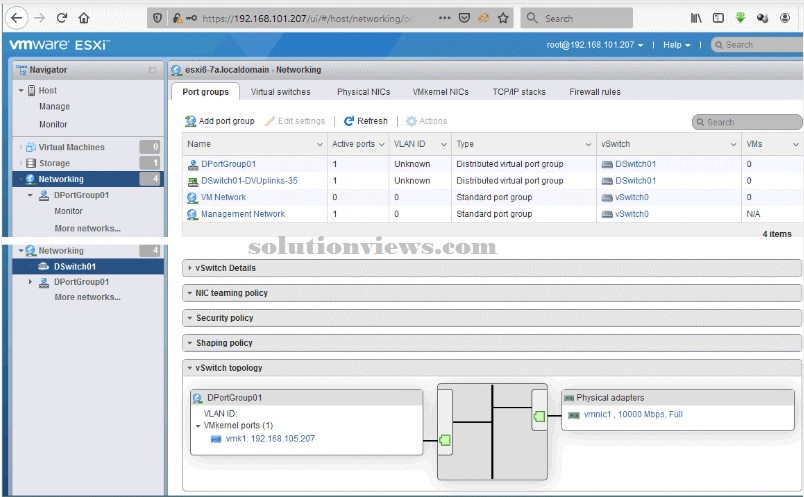Open the browser library icon
804x497 pixels.
[696, 18]
